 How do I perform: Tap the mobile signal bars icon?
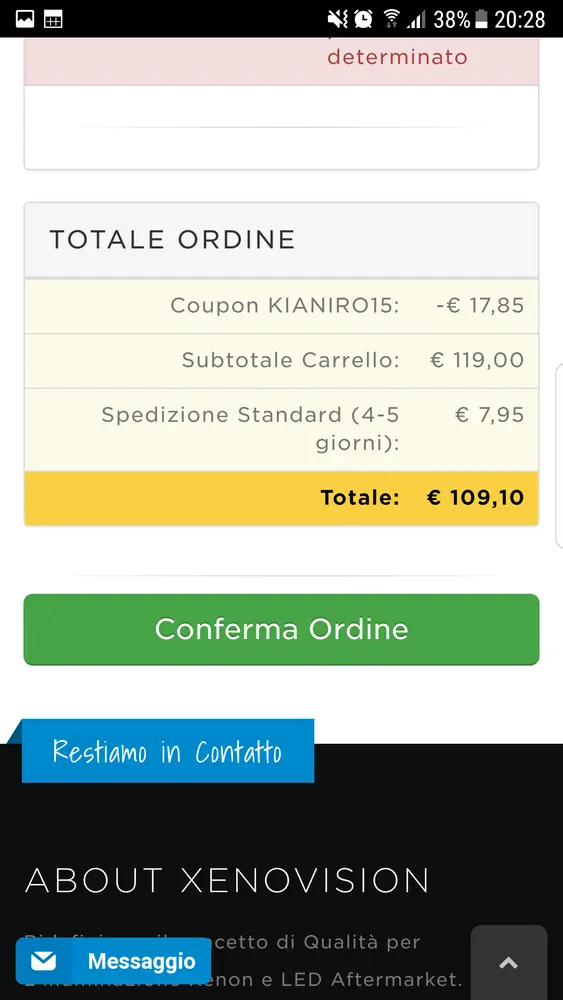click(417, 20)
